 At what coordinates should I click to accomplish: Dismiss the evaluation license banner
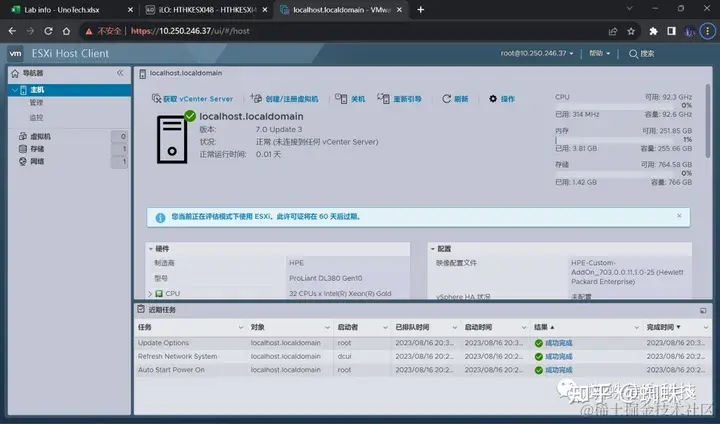pyautogui.click(x=679, y=216)
